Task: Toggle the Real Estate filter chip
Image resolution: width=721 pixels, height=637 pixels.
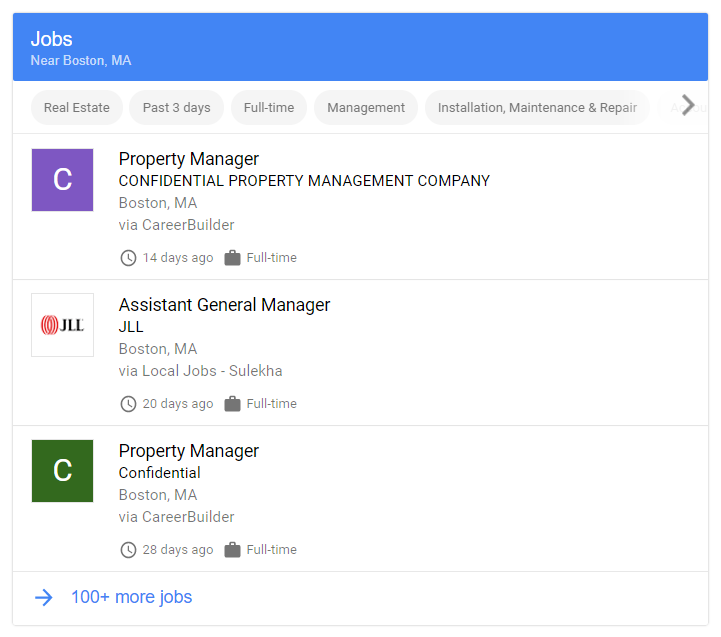Action: (77, 108)
